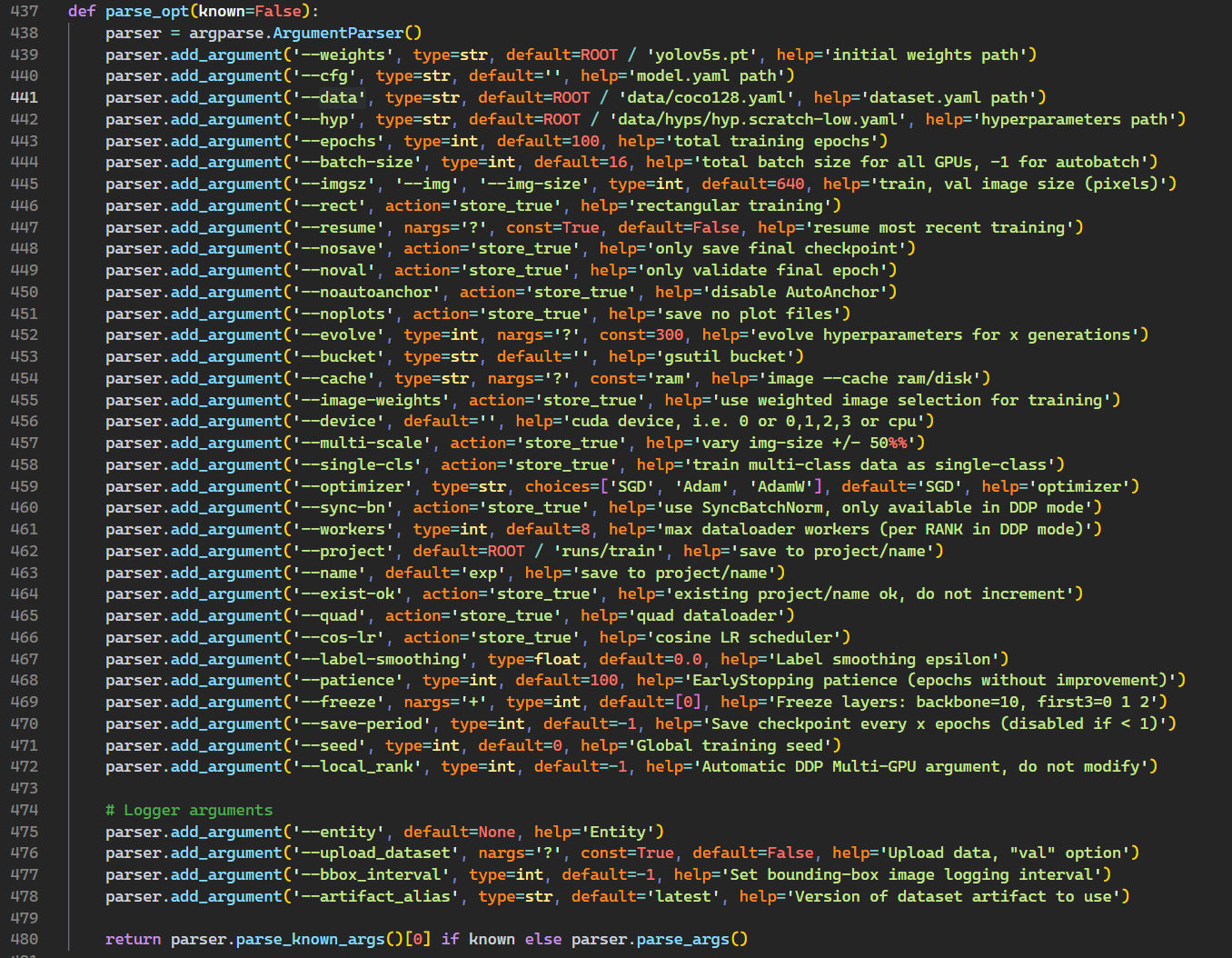The image size is (1232, 958).
Task: Click the '--image-weights' argument string
Action: pos(371,400)
